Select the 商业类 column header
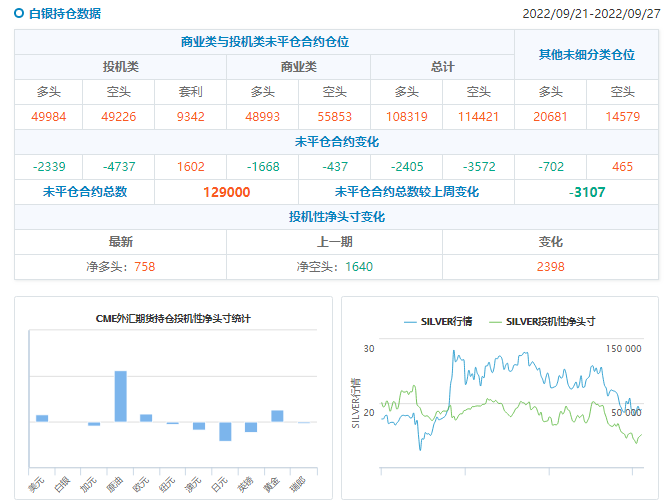Viewport: 671px width, 501px height. [298, 67]
